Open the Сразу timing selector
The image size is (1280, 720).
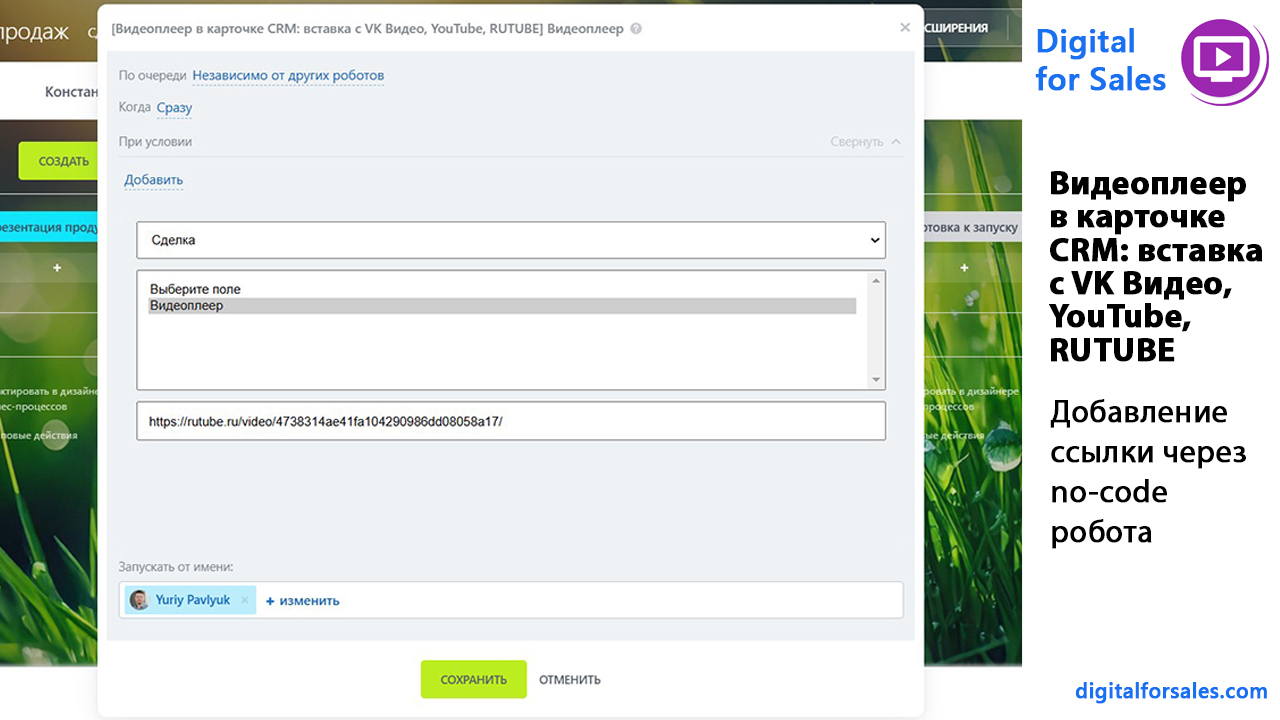point(174,107)
